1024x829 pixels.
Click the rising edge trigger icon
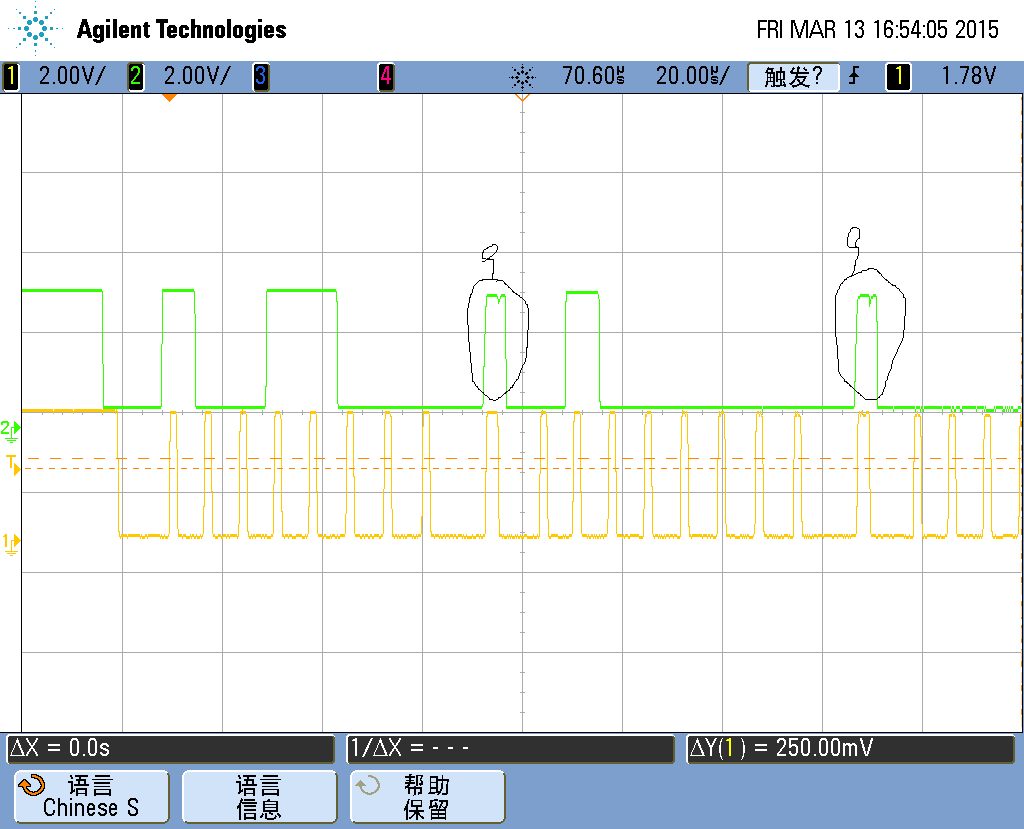click(854, 76)
